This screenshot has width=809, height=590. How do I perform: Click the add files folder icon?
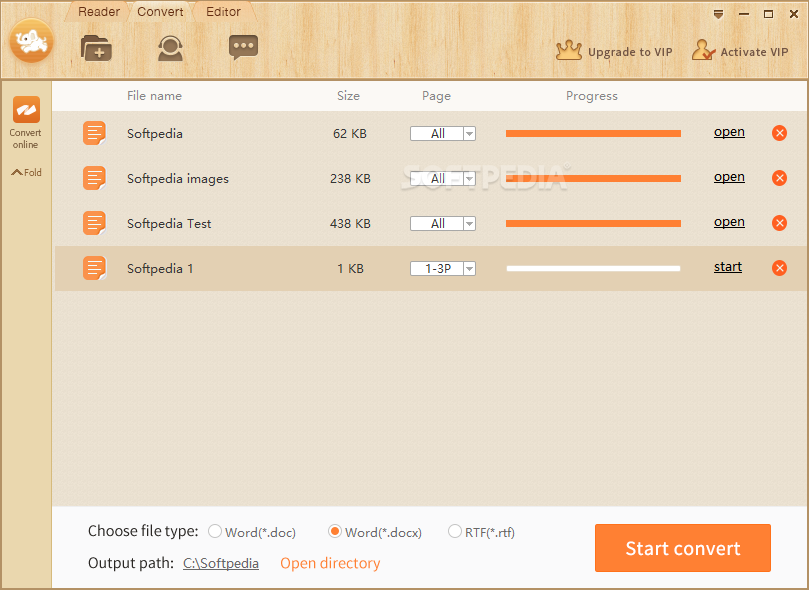click(96, 48)
